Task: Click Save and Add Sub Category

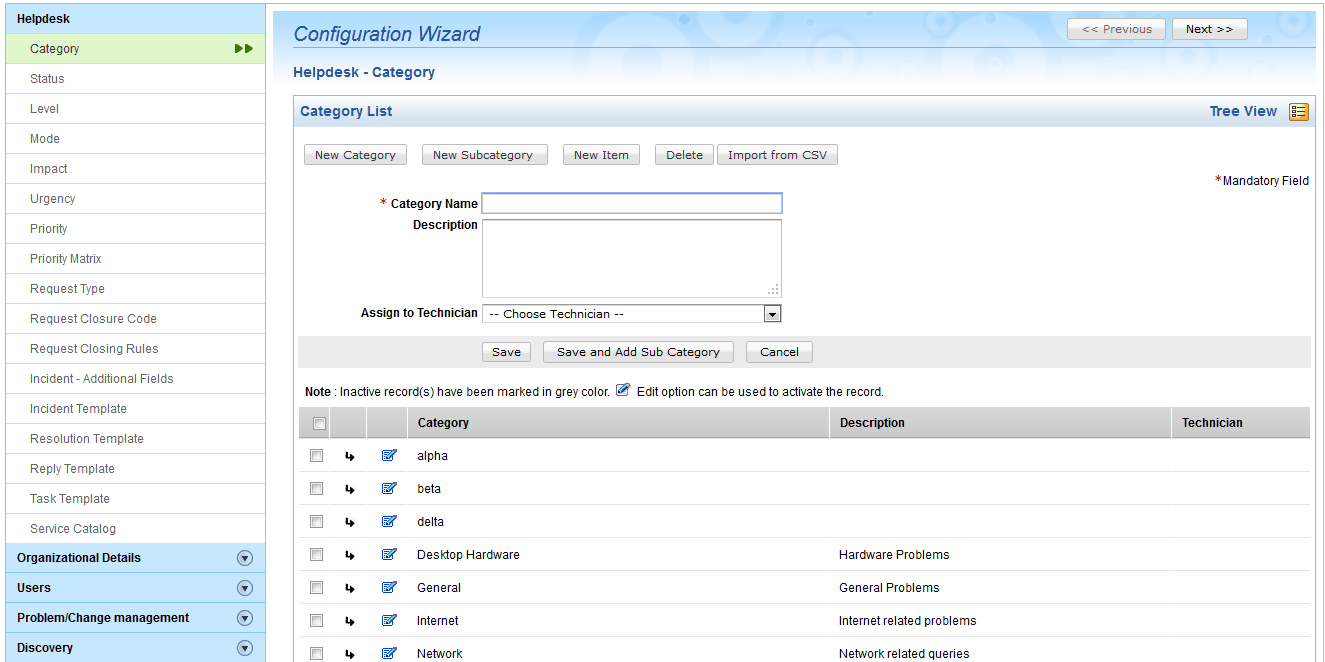Action: (638, 352)
